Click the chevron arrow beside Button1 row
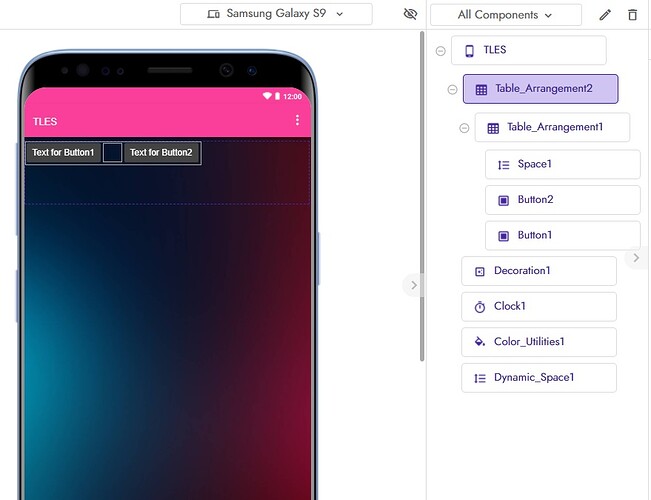 [x=636, y=258]
